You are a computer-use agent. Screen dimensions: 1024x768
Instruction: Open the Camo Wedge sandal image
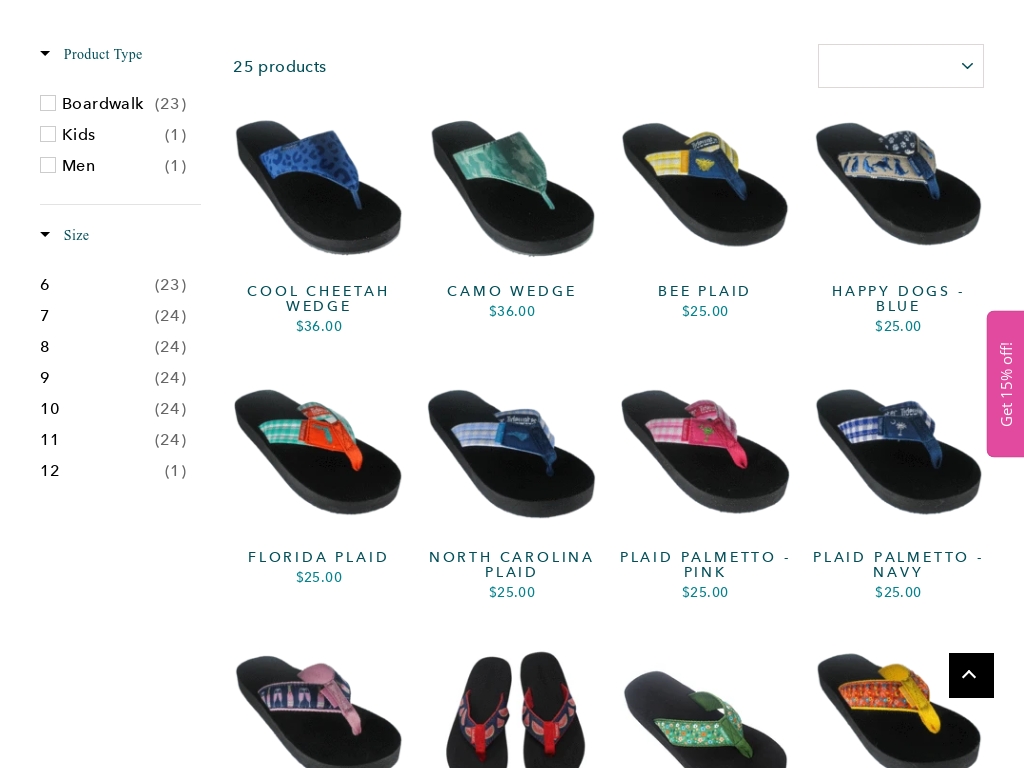[512, 187]
